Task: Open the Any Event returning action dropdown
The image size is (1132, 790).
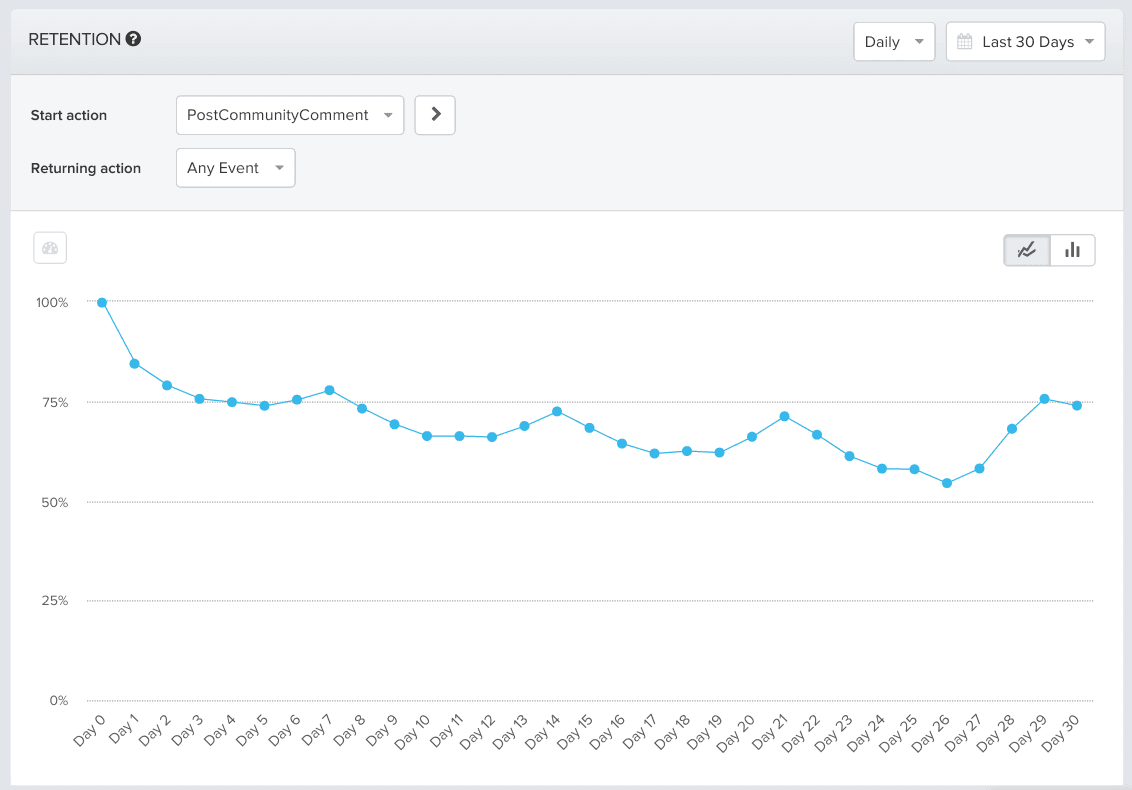Action: click(x=235, y=168)
